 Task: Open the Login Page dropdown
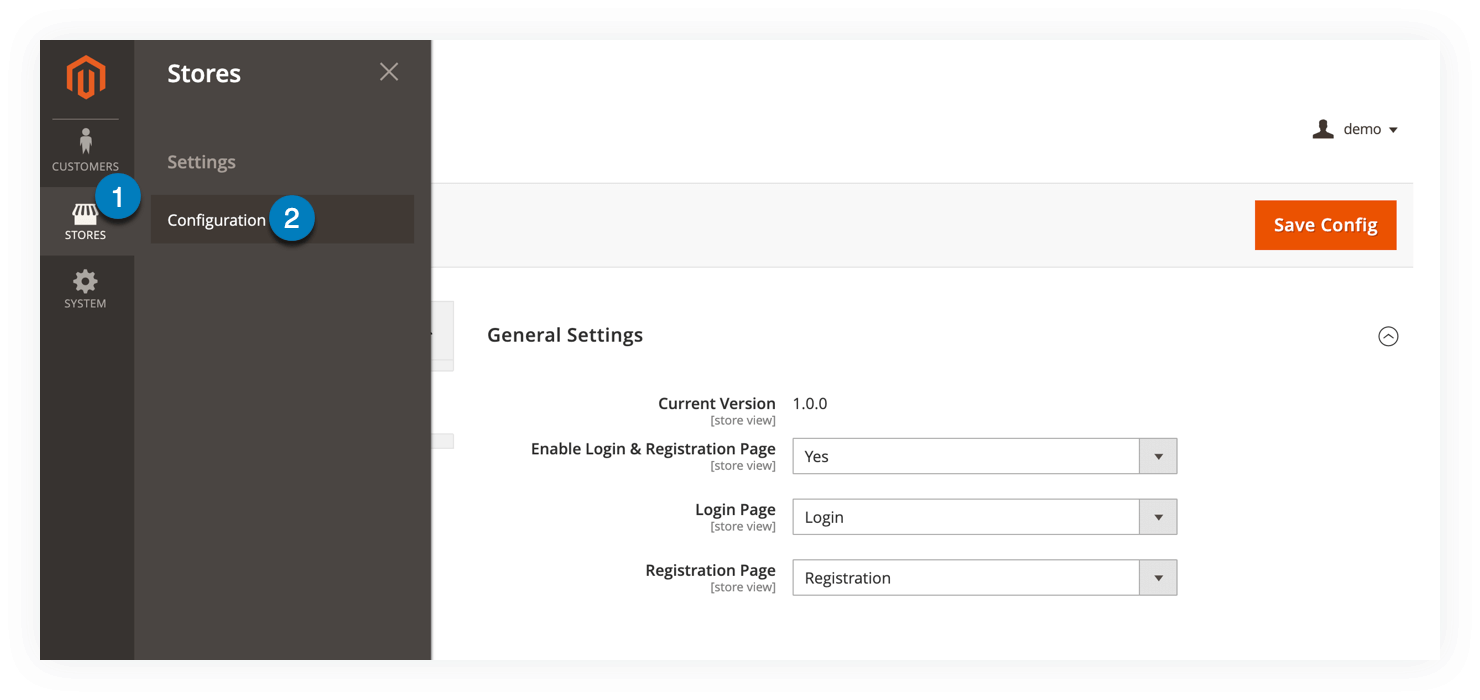tap(984, 517)
